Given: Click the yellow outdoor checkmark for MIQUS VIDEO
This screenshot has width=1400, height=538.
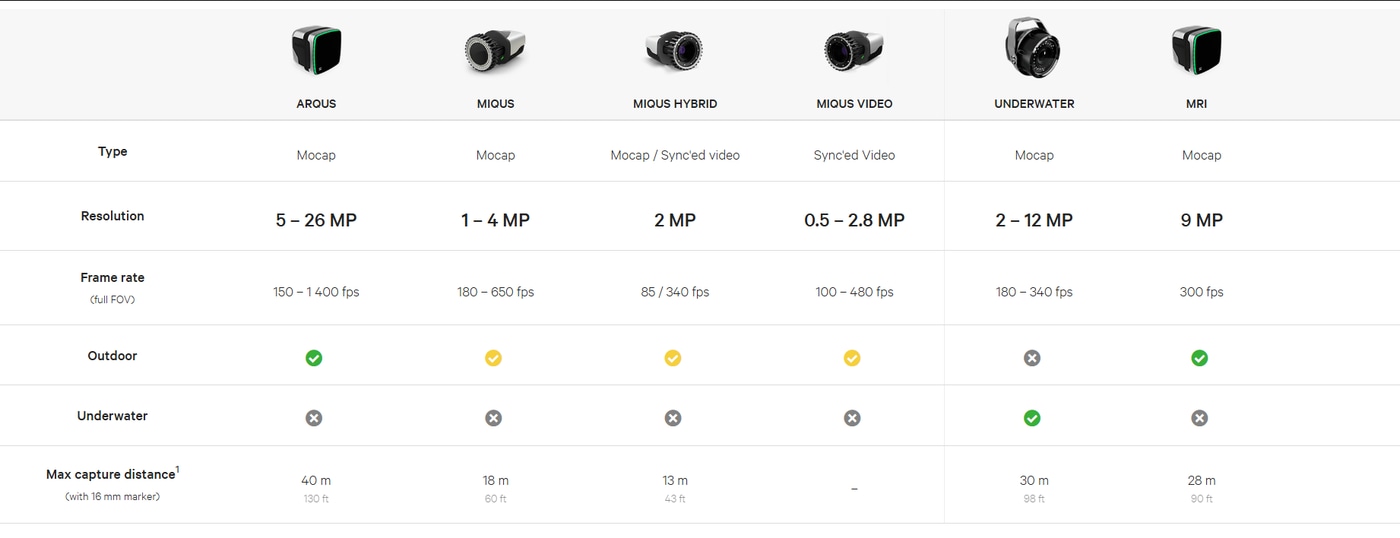Looking at the screenshot, I should click(852, 358).
